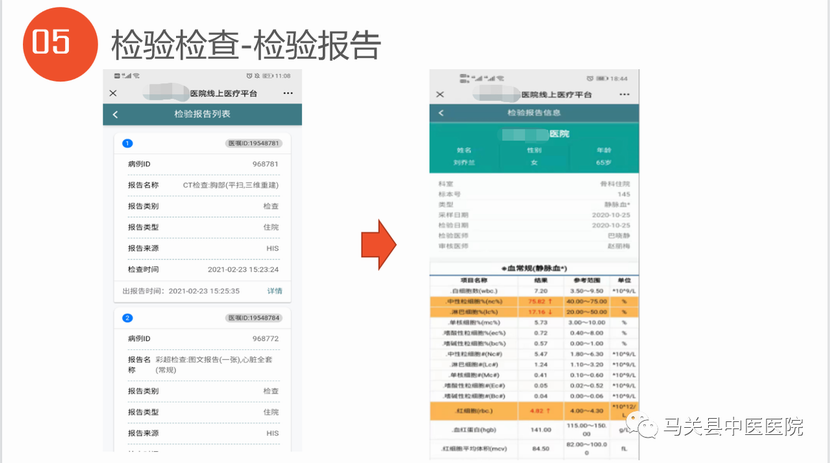830x463 pixels.
Task: Click 报告类型 value 住院 in first report
Action: click(x=271, y=227)
